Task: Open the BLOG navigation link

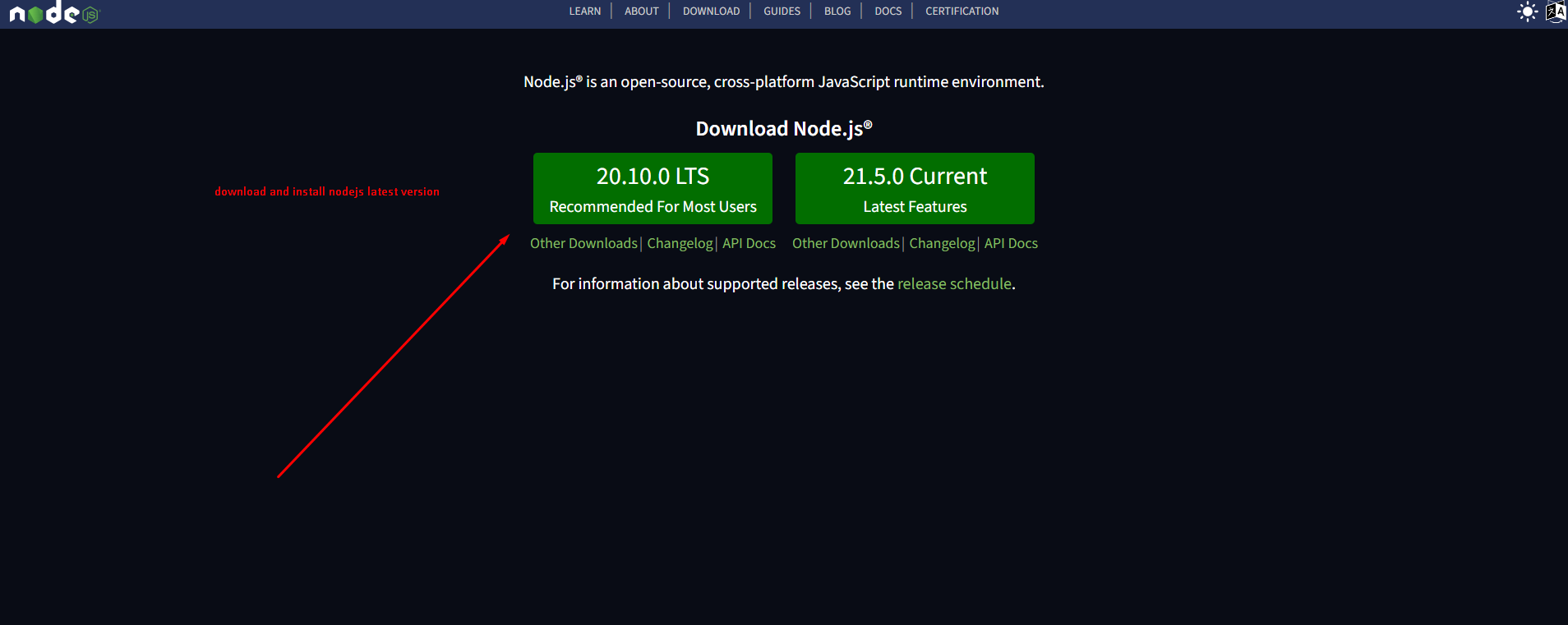Action: point(837,11)
